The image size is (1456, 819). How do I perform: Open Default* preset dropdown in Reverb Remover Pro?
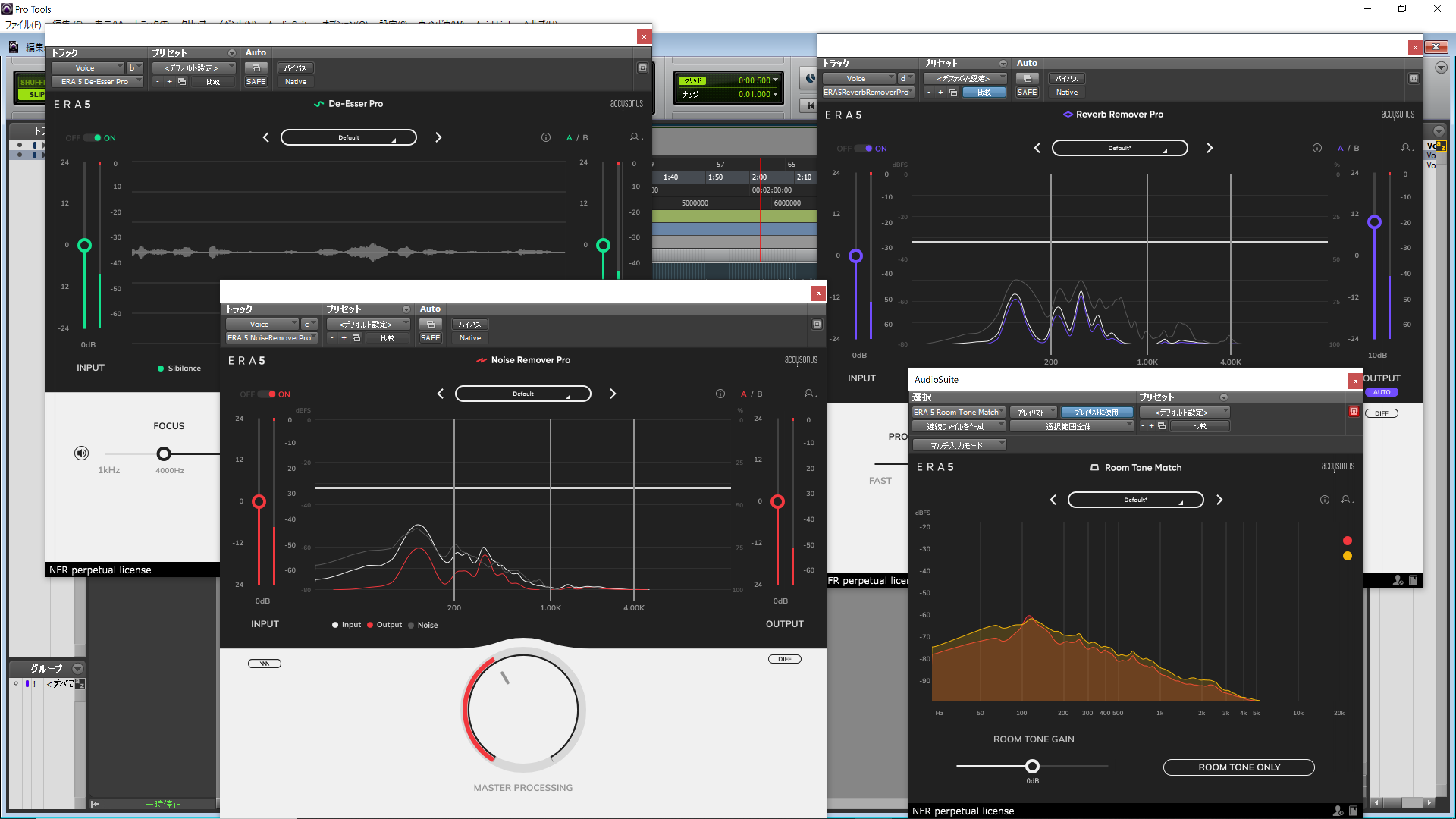[1120, 148]
